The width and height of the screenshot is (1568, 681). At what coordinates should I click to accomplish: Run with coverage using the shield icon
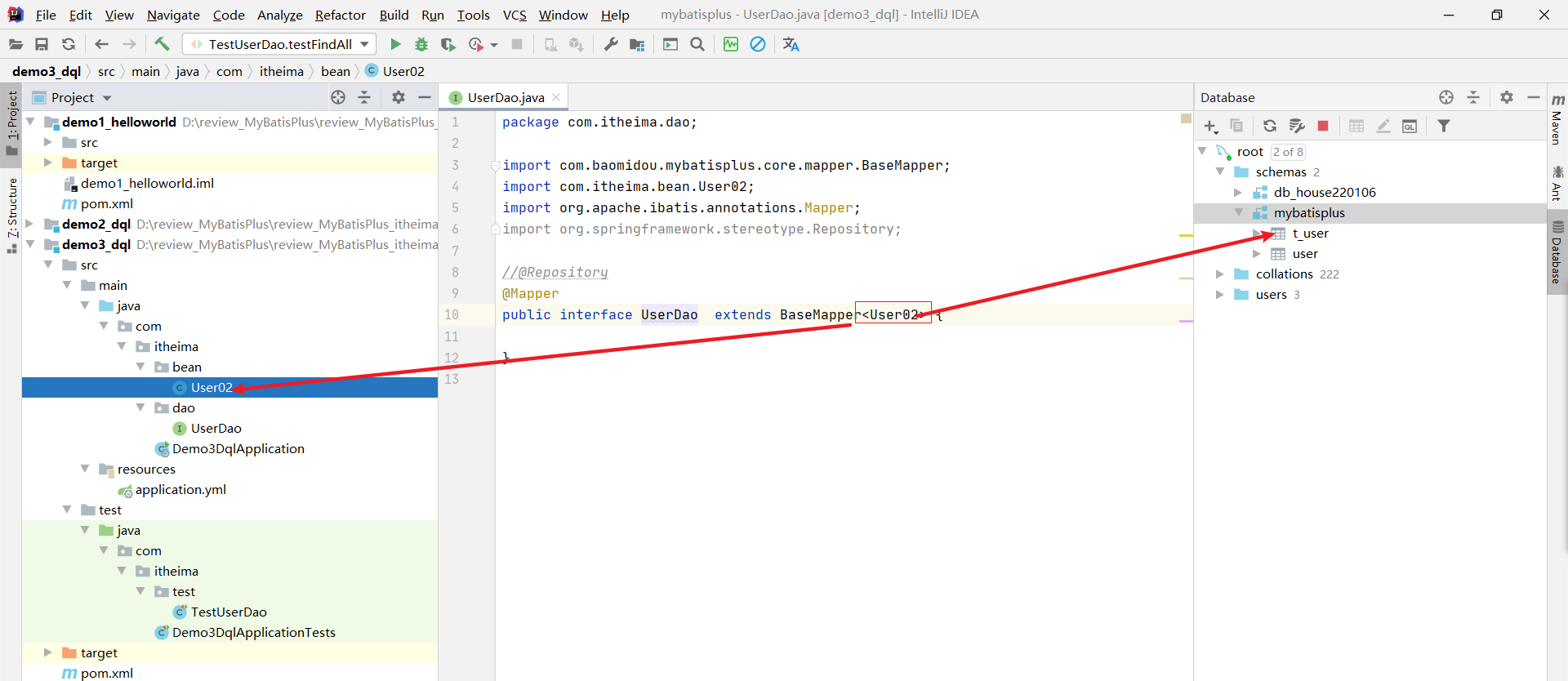click(x=448, y=44)
